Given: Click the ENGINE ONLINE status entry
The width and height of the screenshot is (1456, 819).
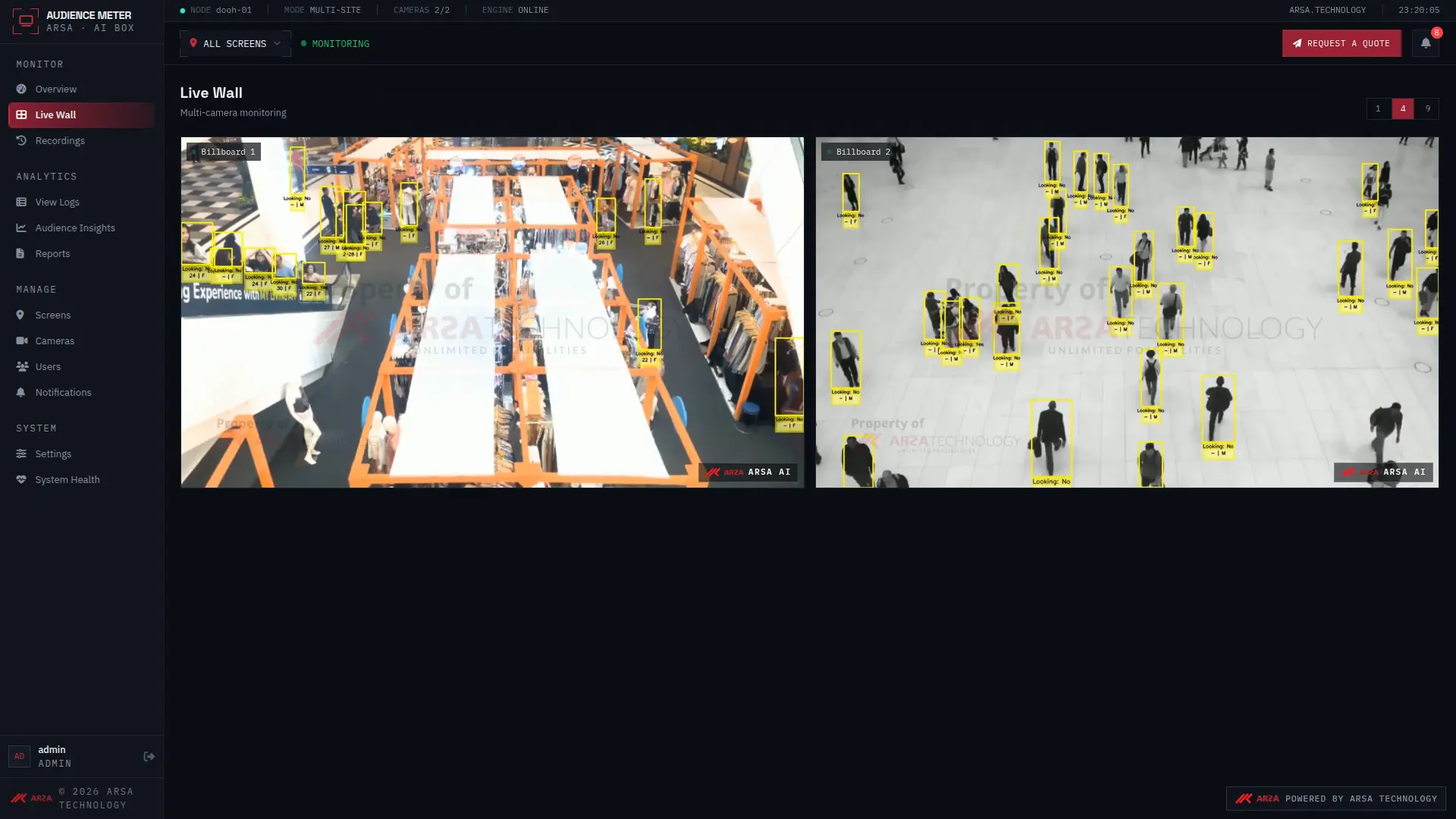Looking at the screenshot, I should point(516,10).
